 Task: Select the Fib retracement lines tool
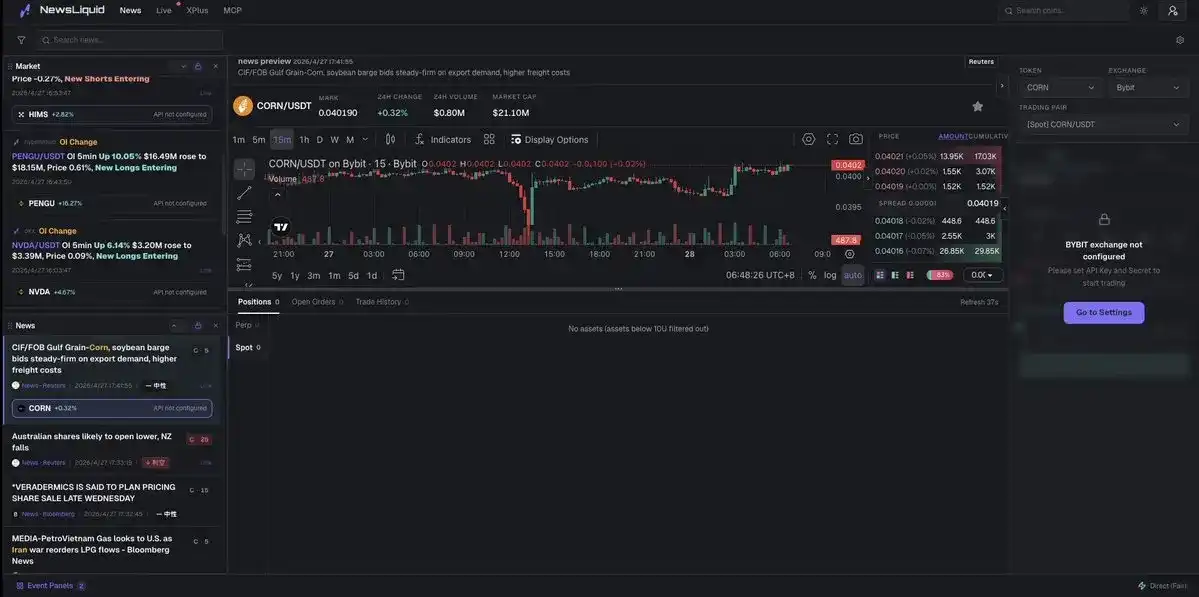[244, 216]
